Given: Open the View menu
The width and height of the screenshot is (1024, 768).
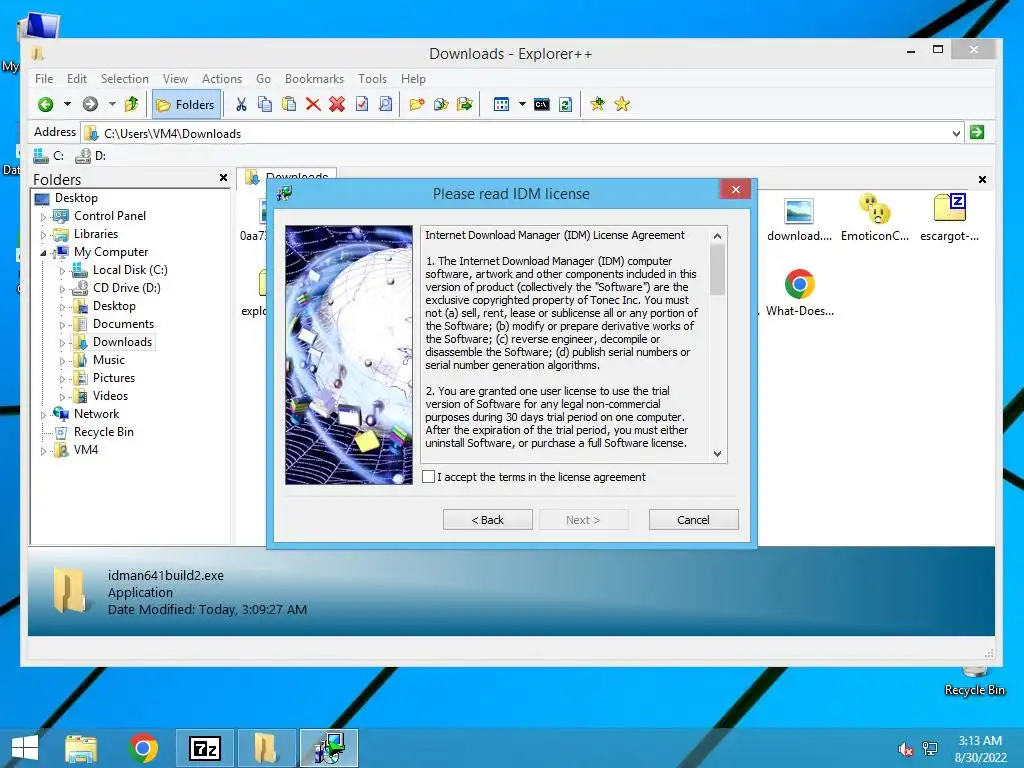Looking at the screenshot, I should [x=175, y=79].
